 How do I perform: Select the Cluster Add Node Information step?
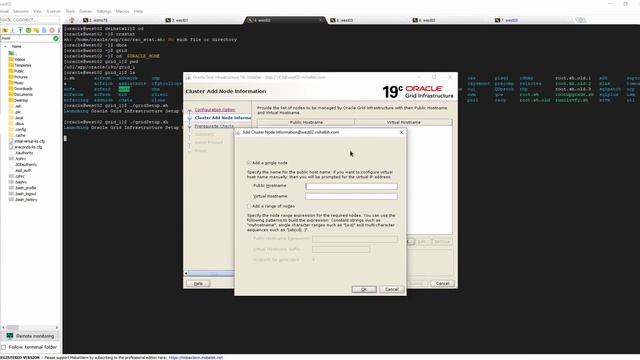223,118
